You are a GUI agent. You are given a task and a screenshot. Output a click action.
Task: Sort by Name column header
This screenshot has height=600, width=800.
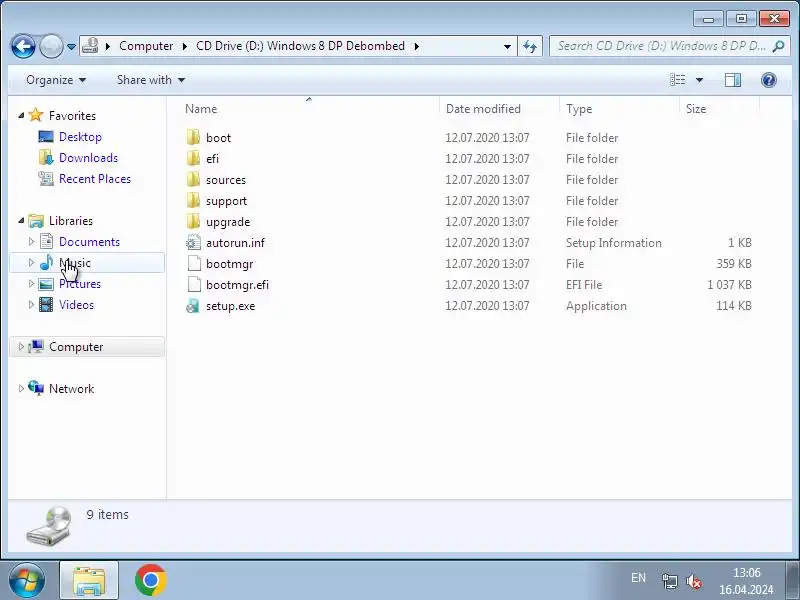click(x=201, y=109)
